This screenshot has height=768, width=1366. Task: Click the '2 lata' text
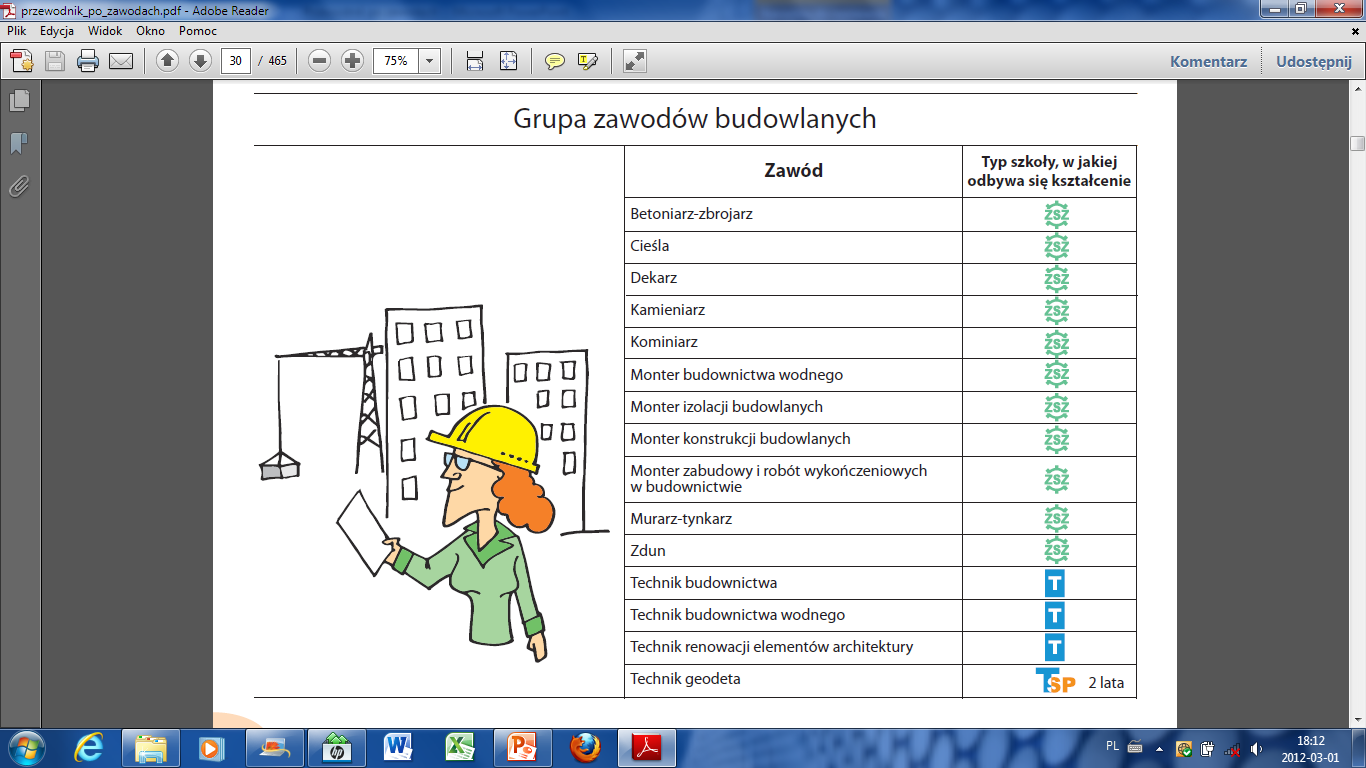[1106, 683]
